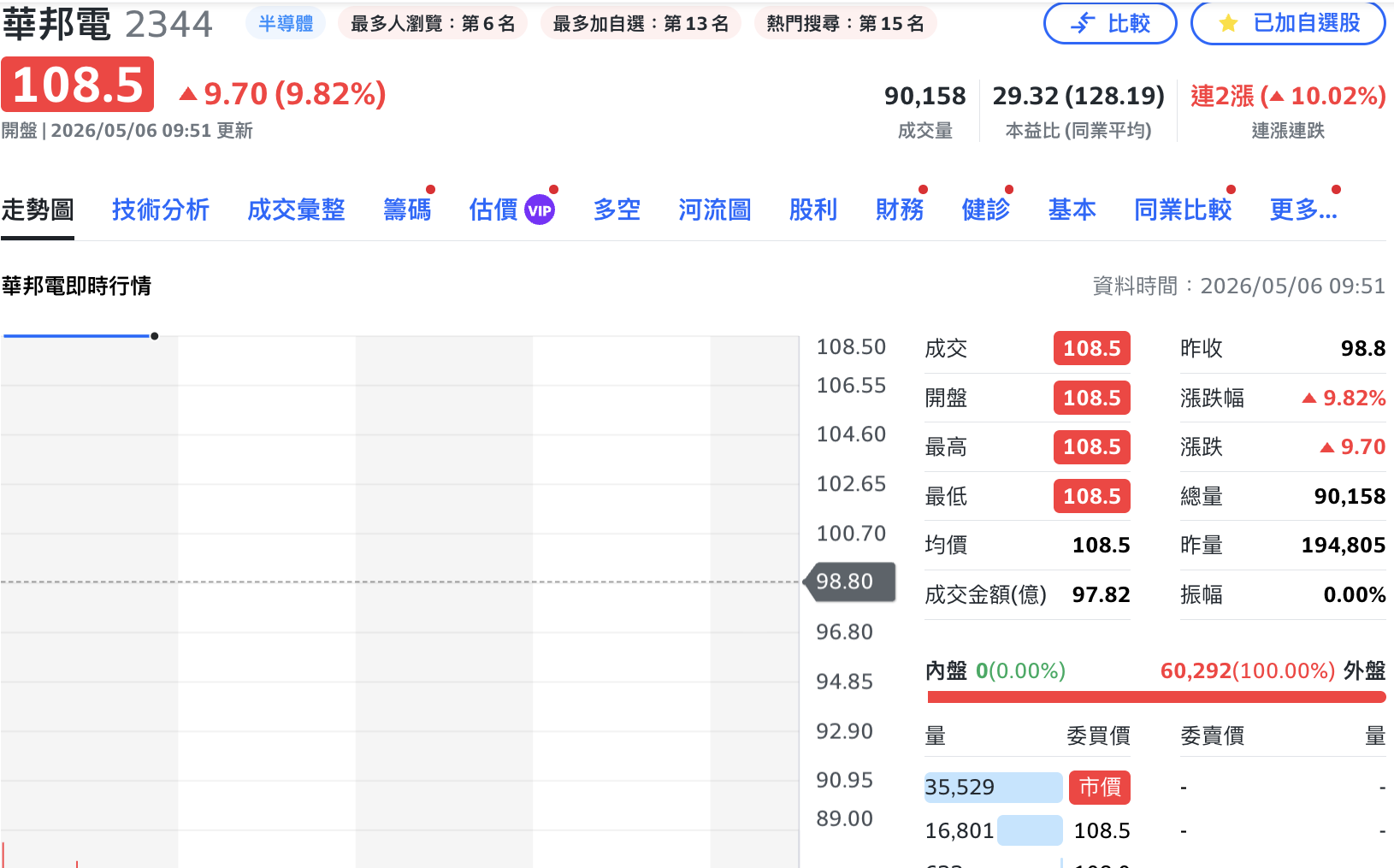Click the red 內盤/外盤 ratio bar
This screenshot has width=1394, height=868.
click(1156, 697)
